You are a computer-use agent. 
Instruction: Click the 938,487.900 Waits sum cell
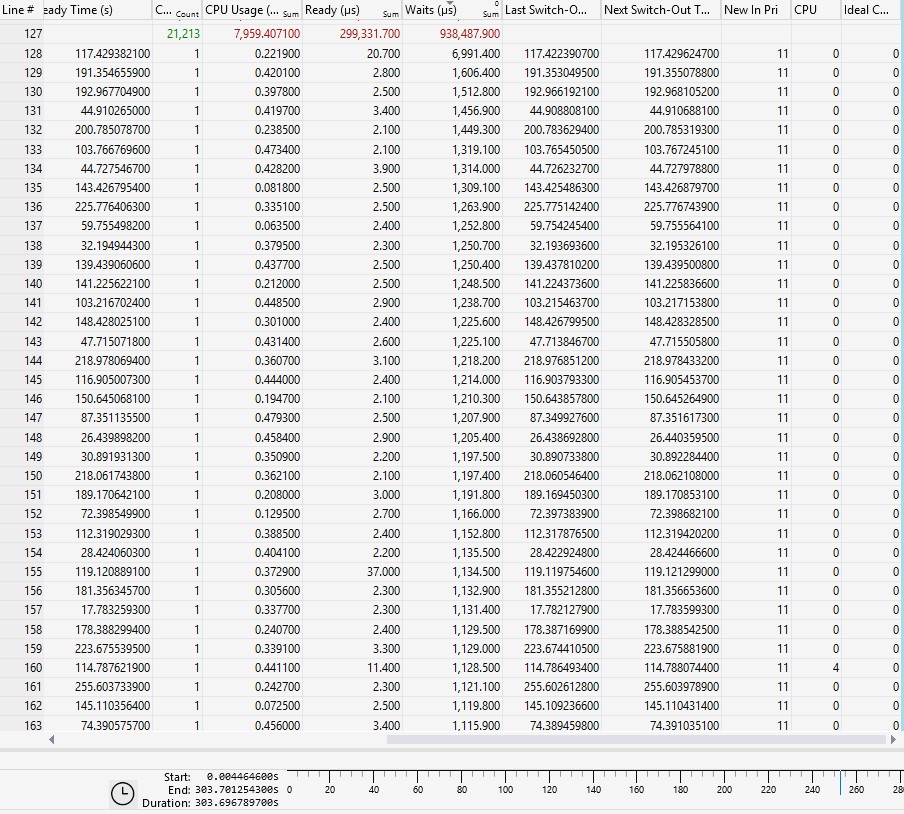[469, 33]
